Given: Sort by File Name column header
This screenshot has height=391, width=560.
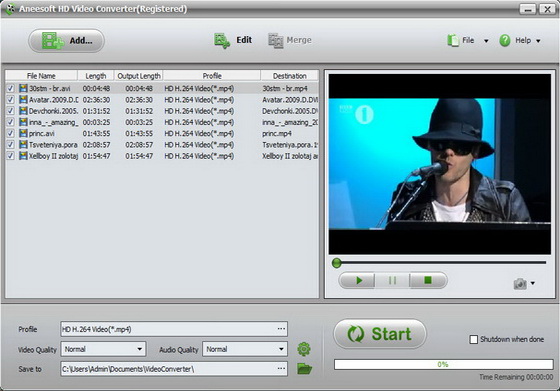Looking at the screenshot, I should point(41,76).
